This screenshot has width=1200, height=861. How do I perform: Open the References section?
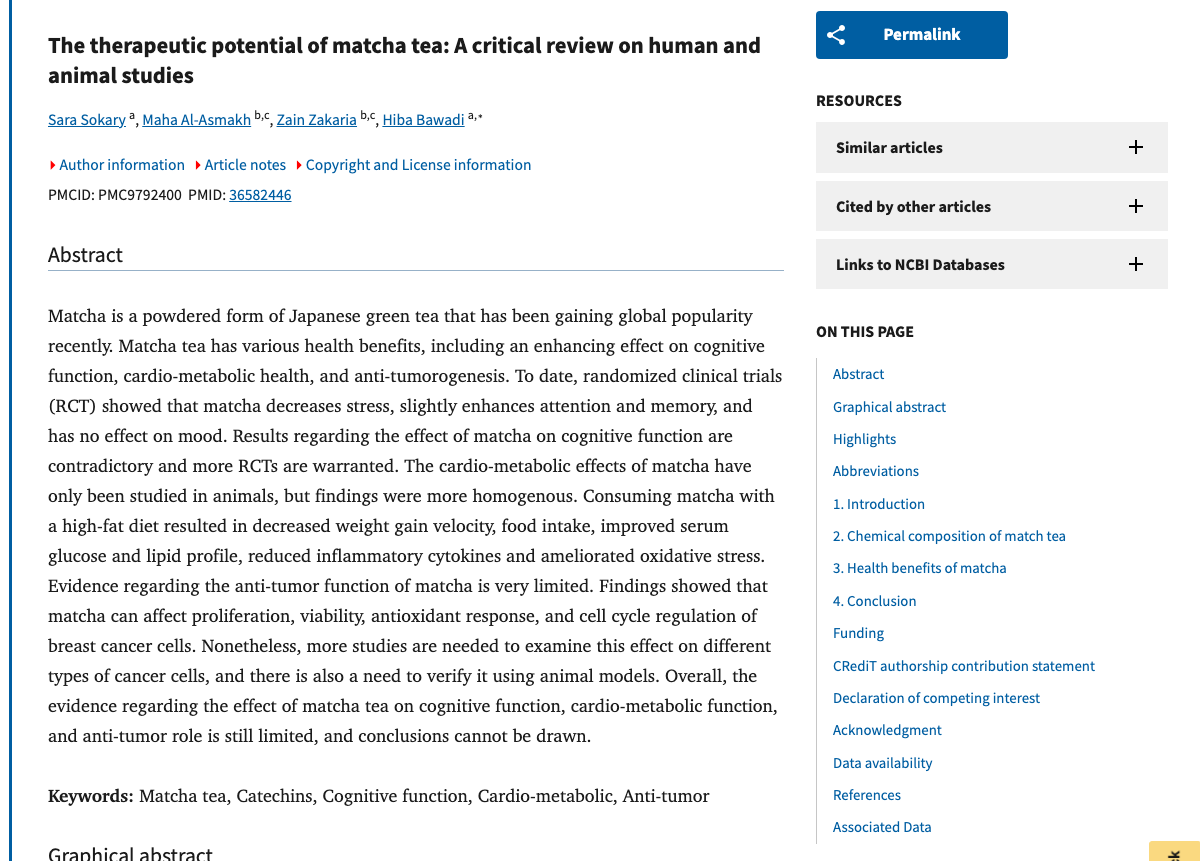(x=866, y=794)
